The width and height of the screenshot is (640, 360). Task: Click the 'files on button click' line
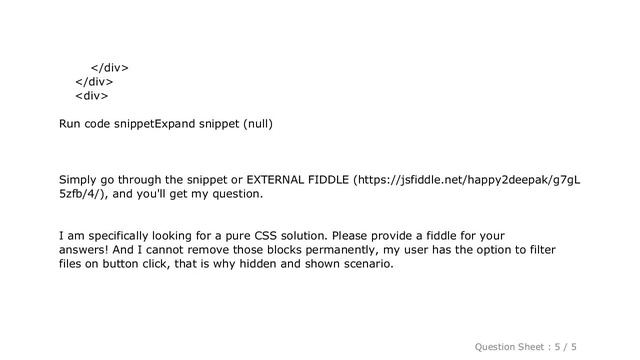[x=226, y=264]
